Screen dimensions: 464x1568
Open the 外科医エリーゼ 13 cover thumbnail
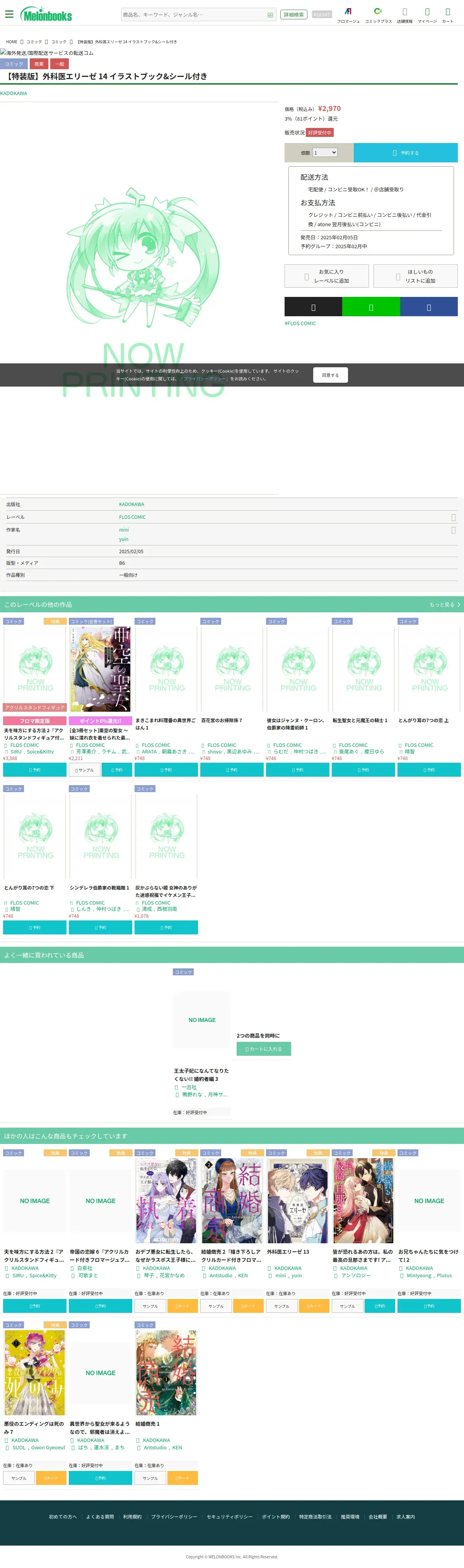pyautogui.click(x=298, y=1200)
